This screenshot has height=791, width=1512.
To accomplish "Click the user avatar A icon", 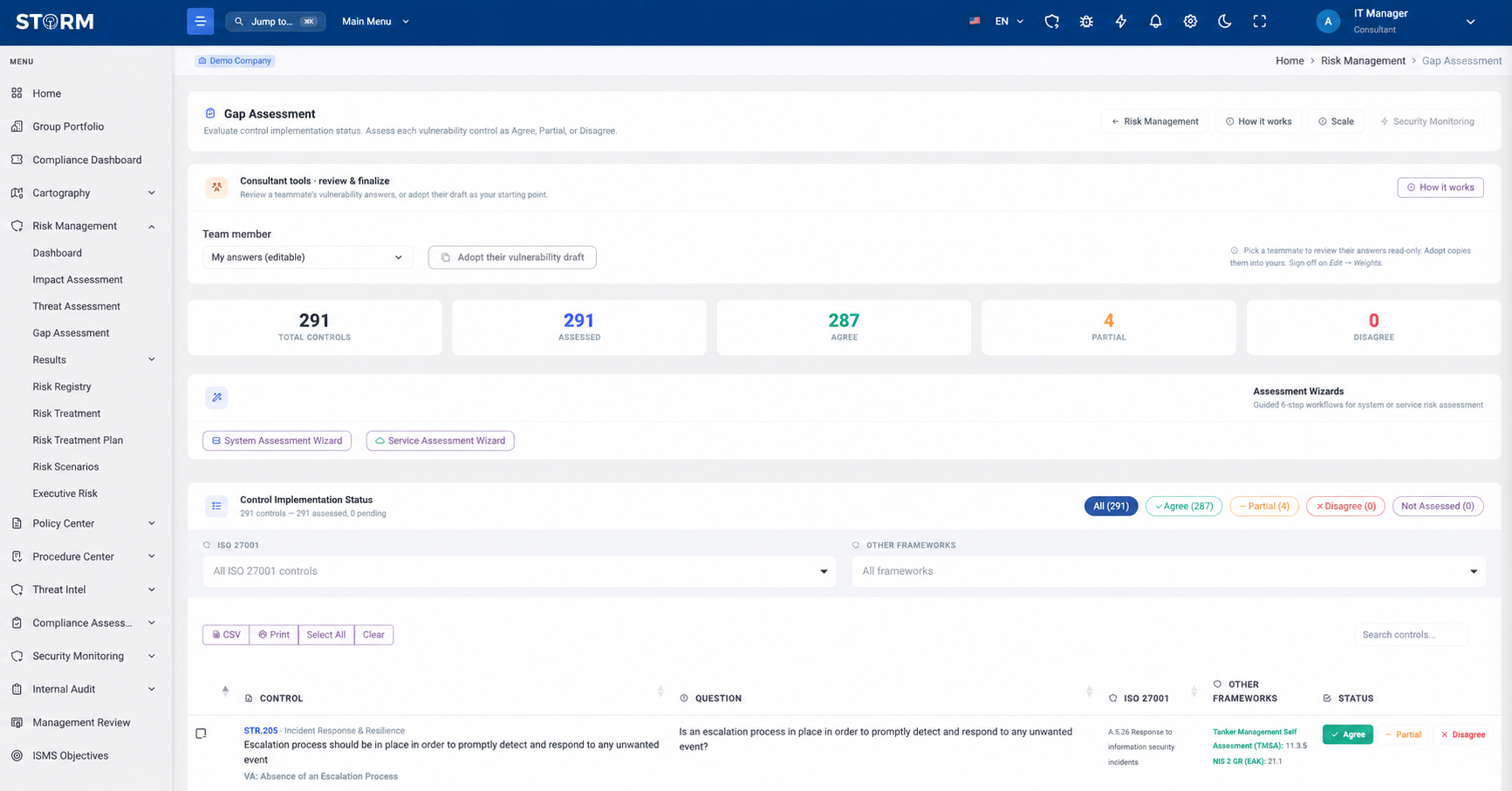I will tap(1327, 22).
